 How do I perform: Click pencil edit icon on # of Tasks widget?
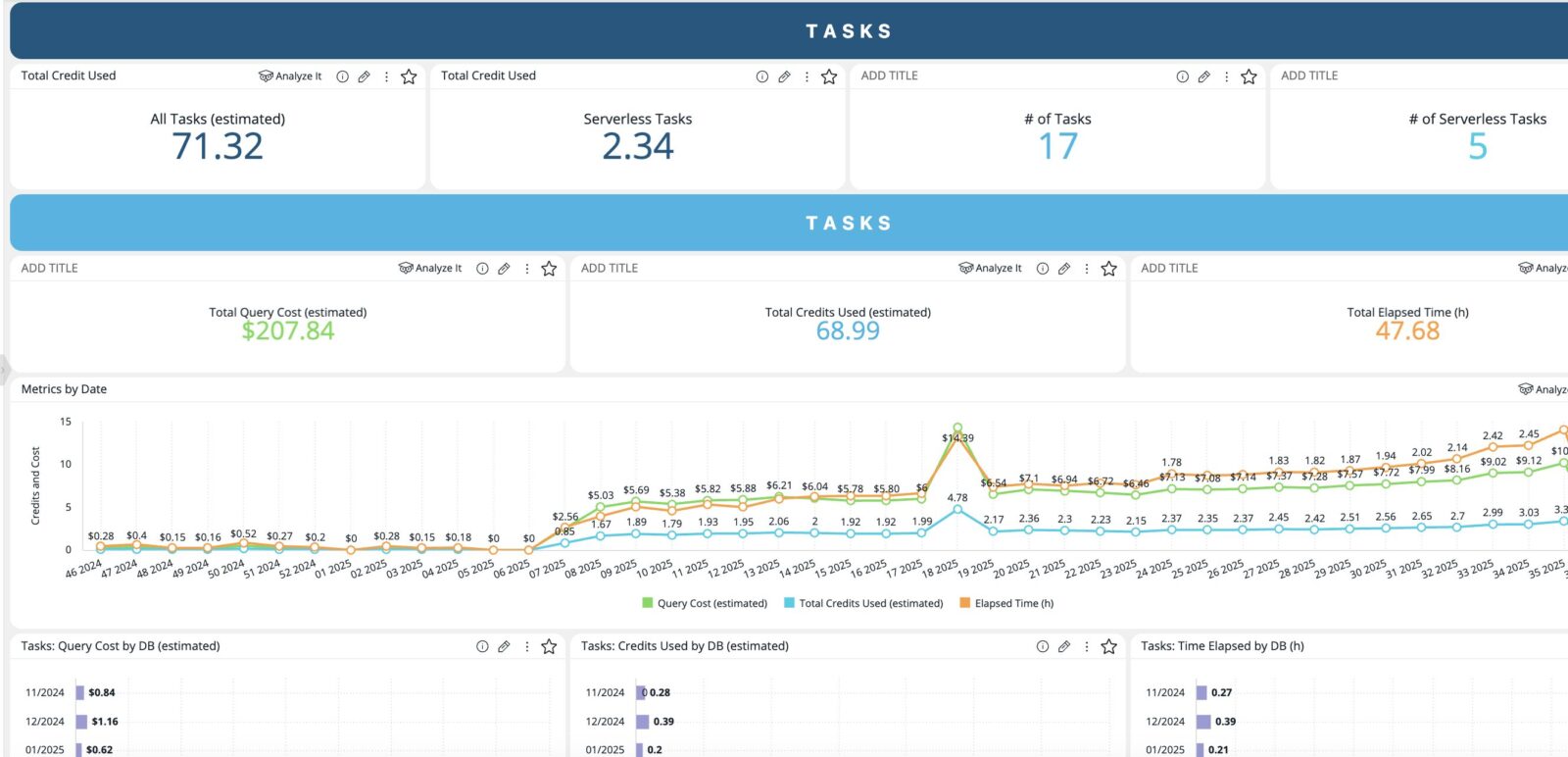(x=1203, y=76)
